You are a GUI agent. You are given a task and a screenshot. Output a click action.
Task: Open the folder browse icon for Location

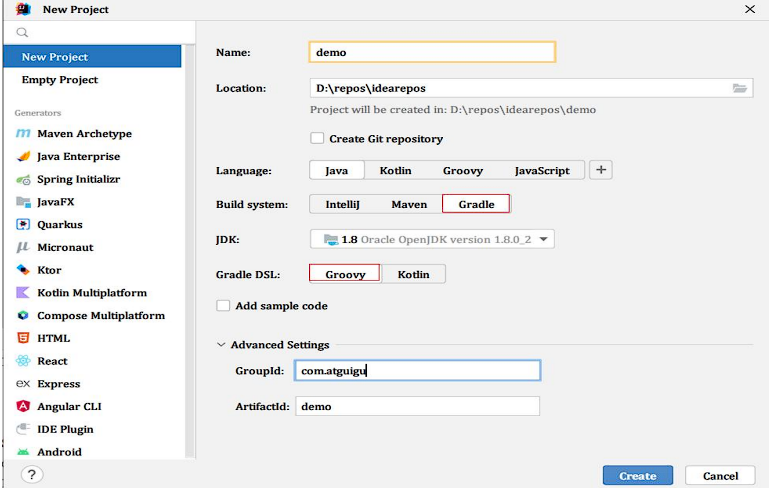740,88
